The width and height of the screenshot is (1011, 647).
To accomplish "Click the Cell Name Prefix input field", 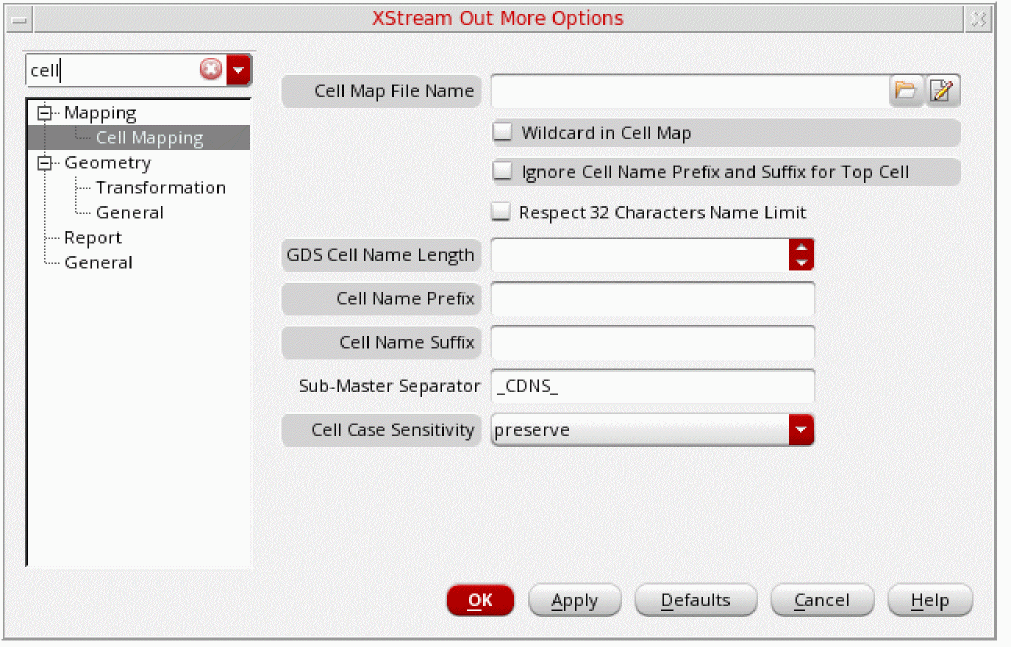I will 653,299.
